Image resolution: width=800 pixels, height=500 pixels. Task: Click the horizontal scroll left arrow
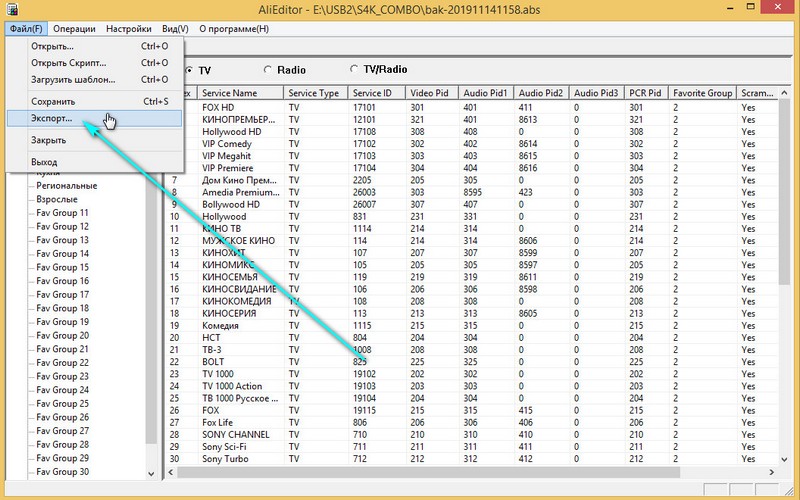[x=171, y=472]
